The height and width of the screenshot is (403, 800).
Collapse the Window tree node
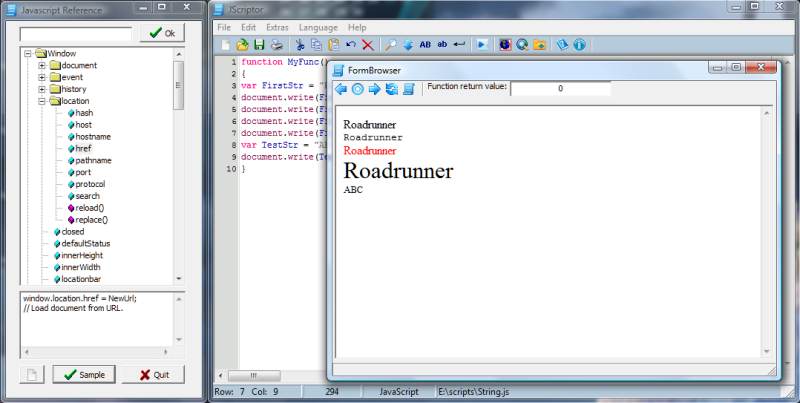tap(28, 54)
